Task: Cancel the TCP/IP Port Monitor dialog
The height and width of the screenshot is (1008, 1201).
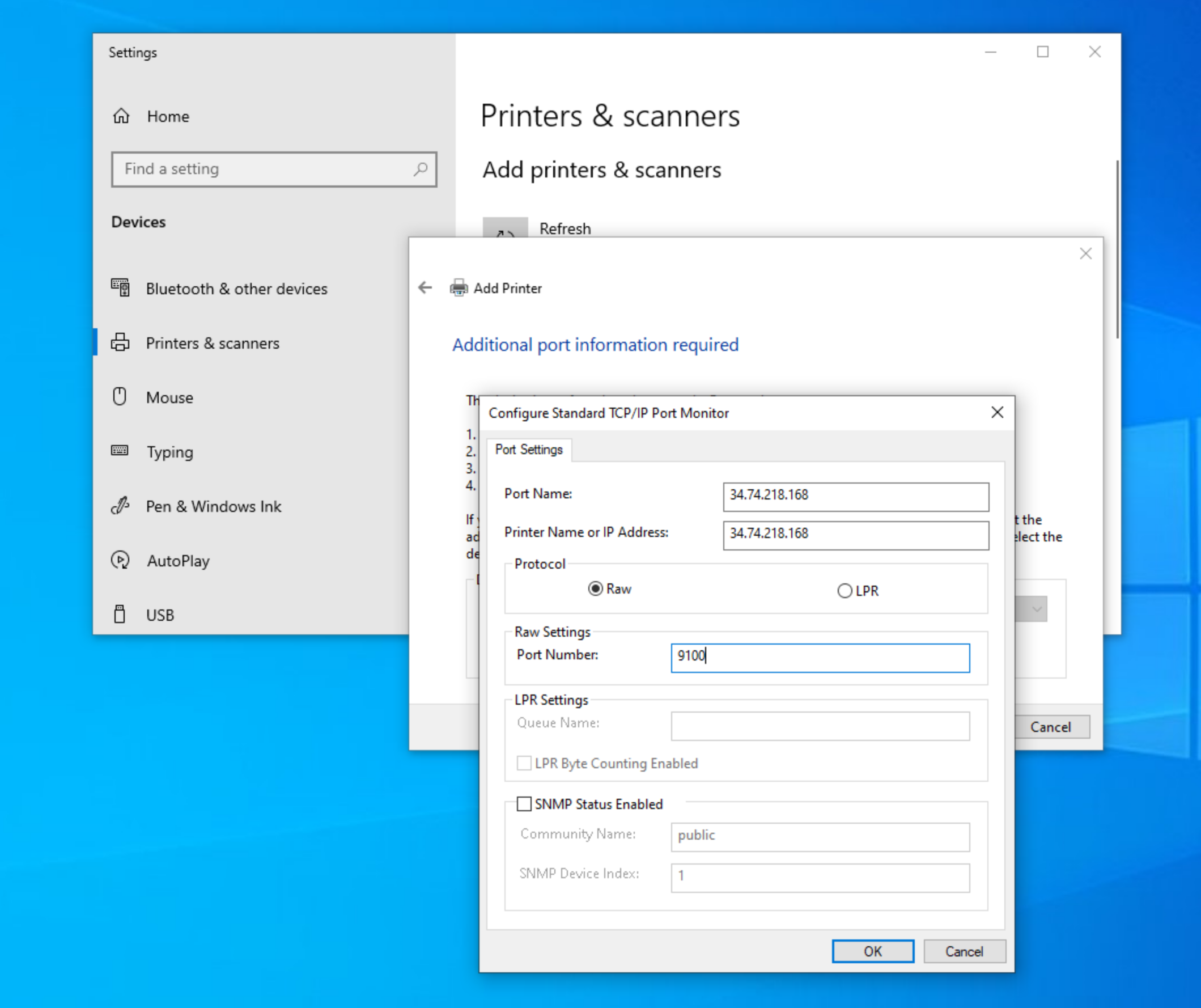Action: 964,951
